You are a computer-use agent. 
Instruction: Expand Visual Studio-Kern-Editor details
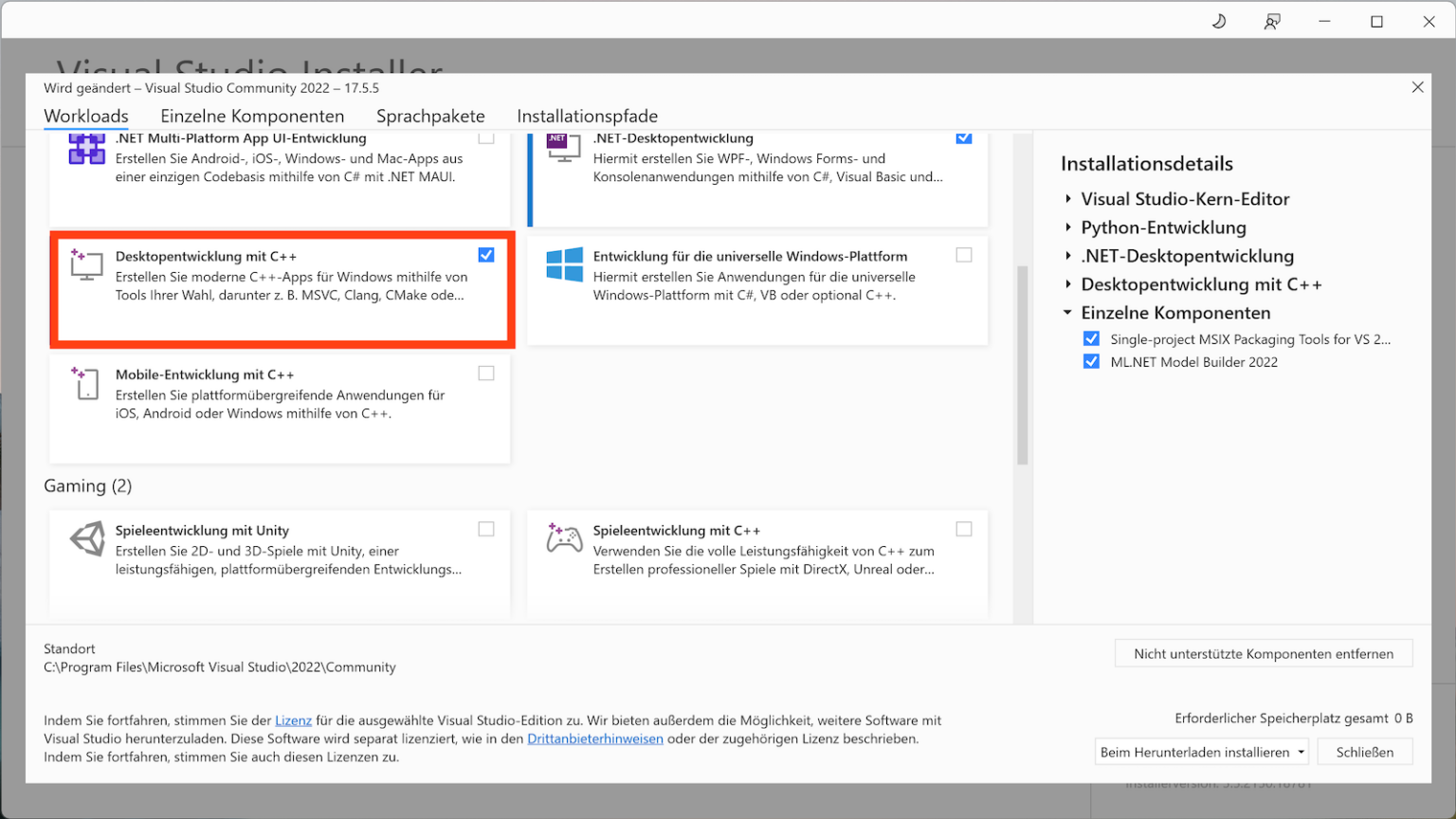coord(1068,199)
